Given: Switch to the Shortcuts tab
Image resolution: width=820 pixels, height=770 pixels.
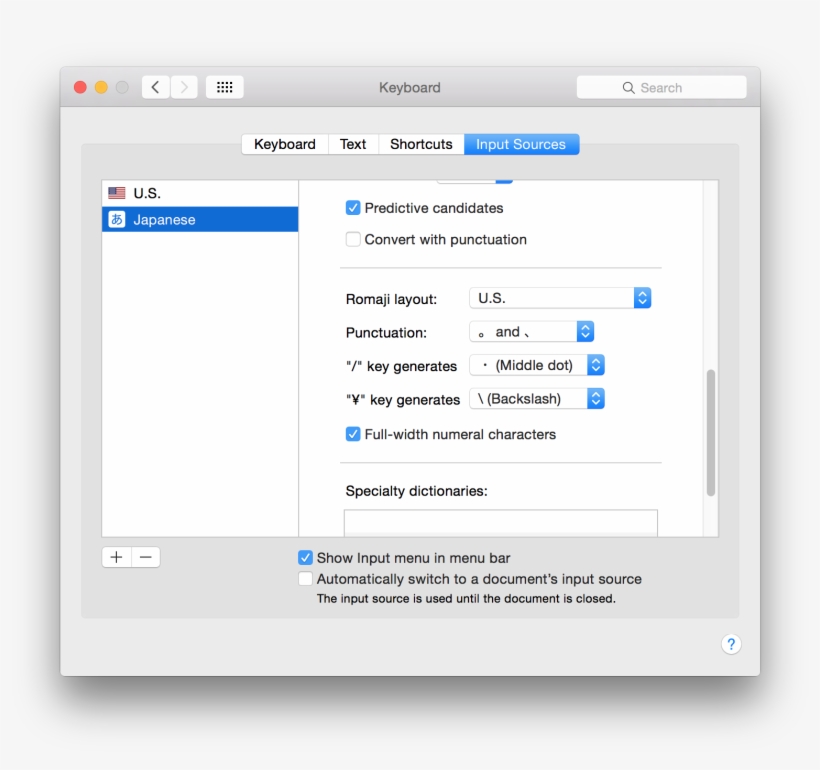Looking at the screenshot, I should point(421,144).
